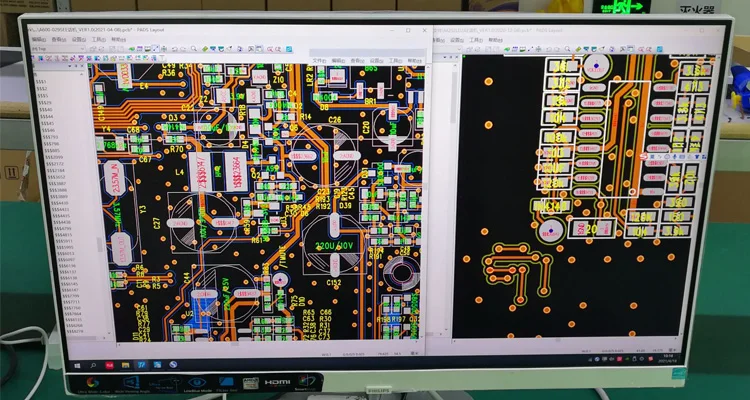750x400 pixels.
Task: Open 查看 menu in left window's top menu bar
Action: (59, 40)
